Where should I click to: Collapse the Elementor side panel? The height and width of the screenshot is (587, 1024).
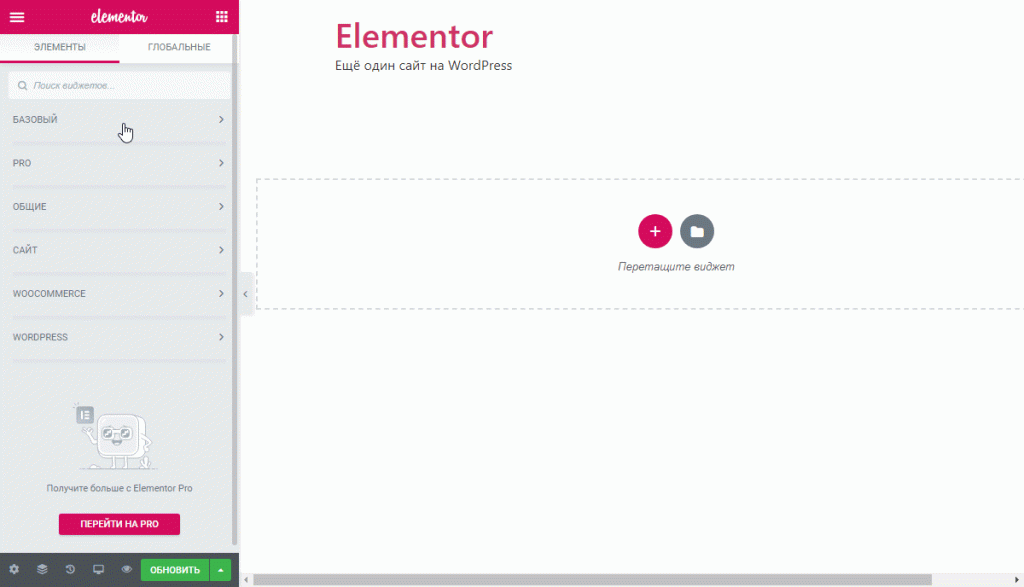tap(246, 294)
